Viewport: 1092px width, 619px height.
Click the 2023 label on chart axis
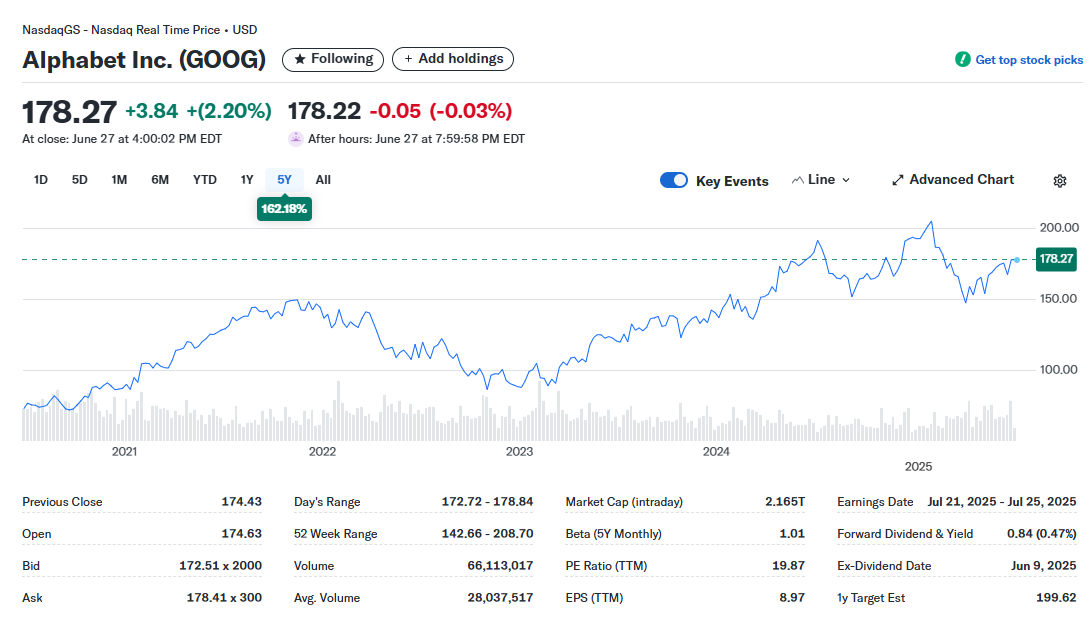pos(519,451)
